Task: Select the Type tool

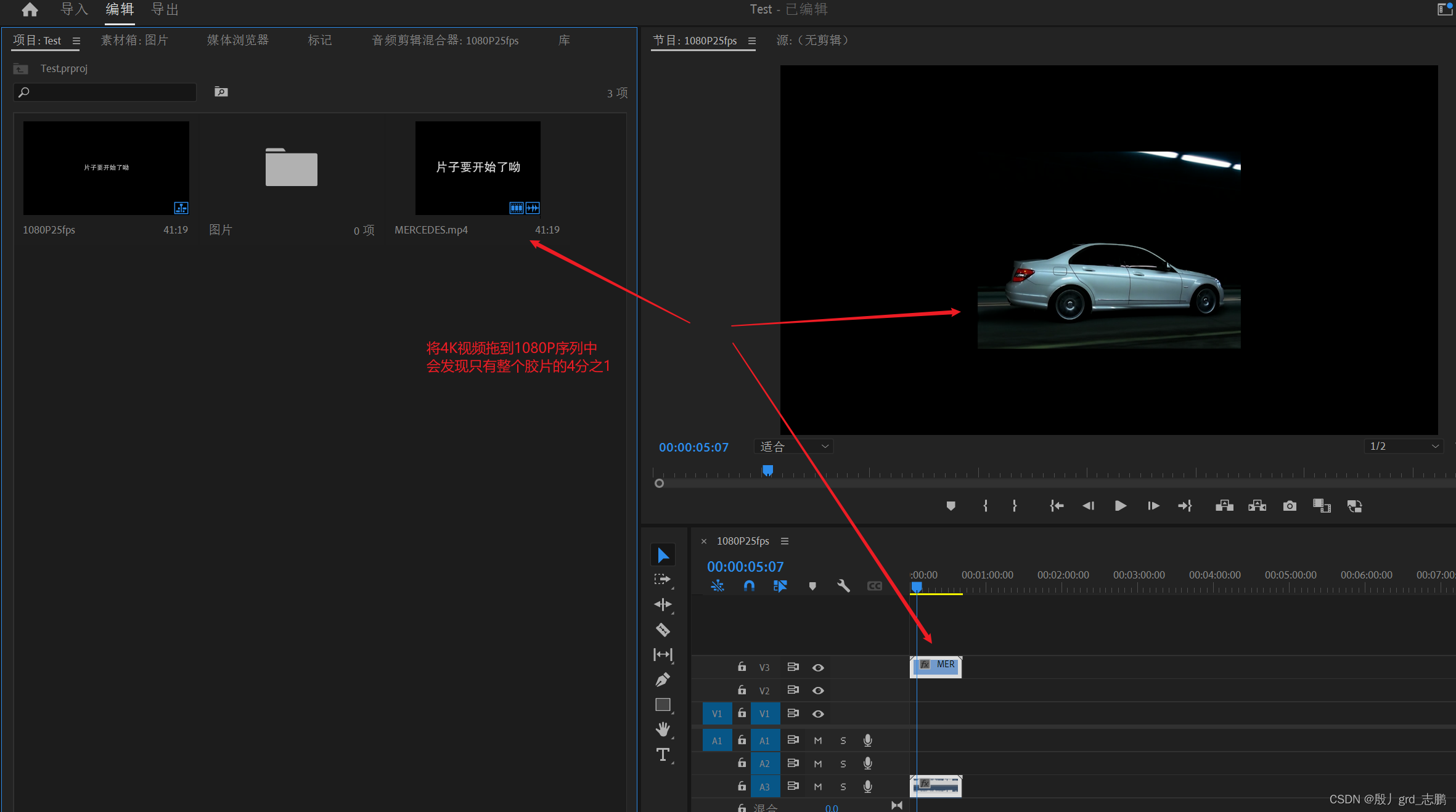Action: click(x=663, y=755)
